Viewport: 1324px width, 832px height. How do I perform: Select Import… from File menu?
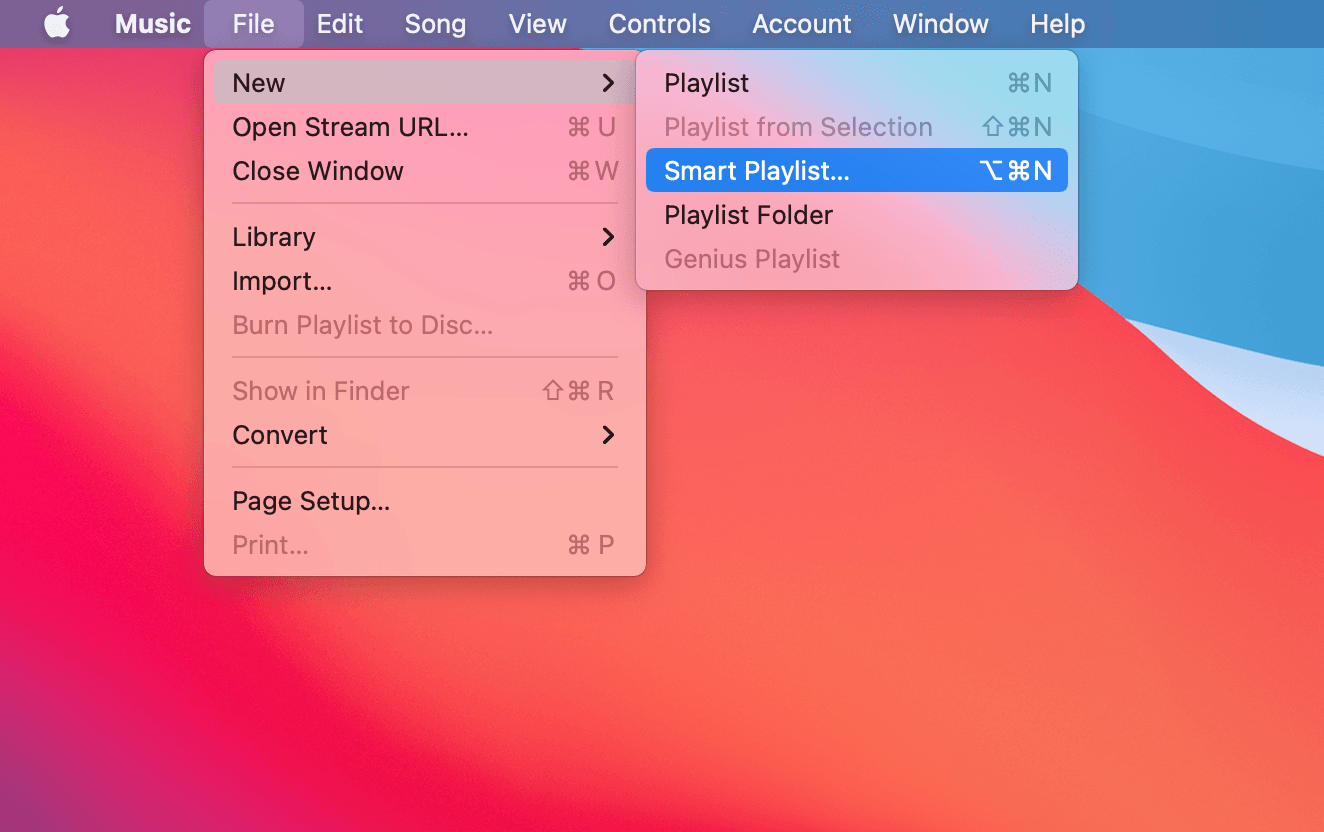425,281
